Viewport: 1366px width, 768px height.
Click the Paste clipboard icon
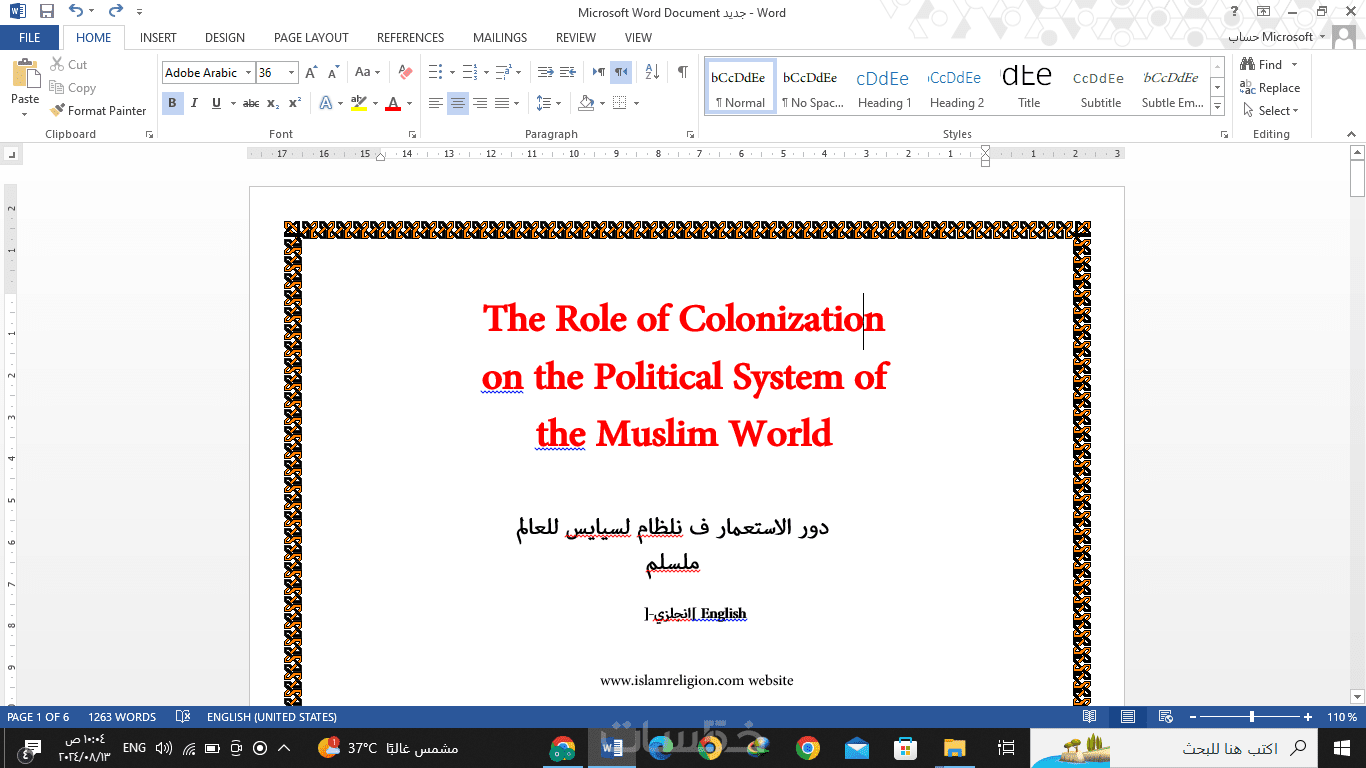(25, 75)
